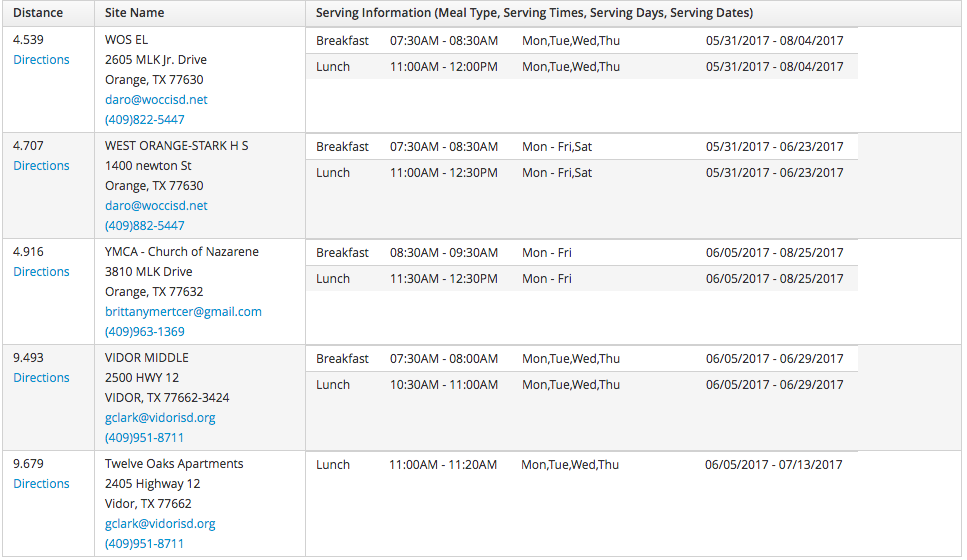Get Directions to Twelve Oaks Apartments
The width and height of the screenshot is (967, 560).
[x=41, y=484]
